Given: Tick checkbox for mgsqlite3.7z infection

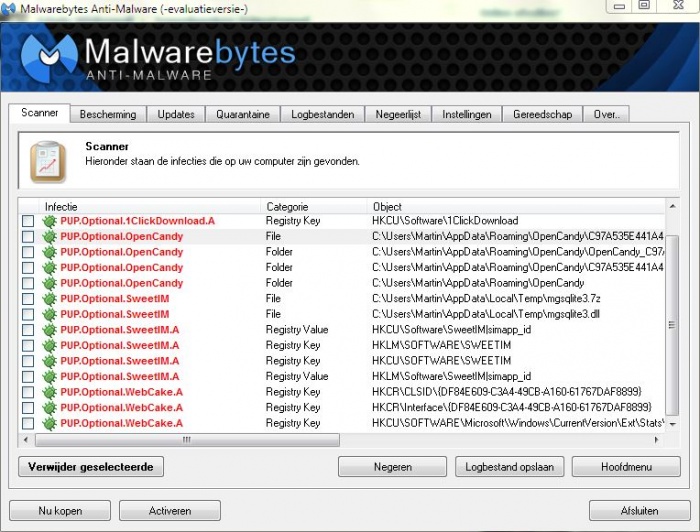Looking at the screenshot, I should click(28, 299).
